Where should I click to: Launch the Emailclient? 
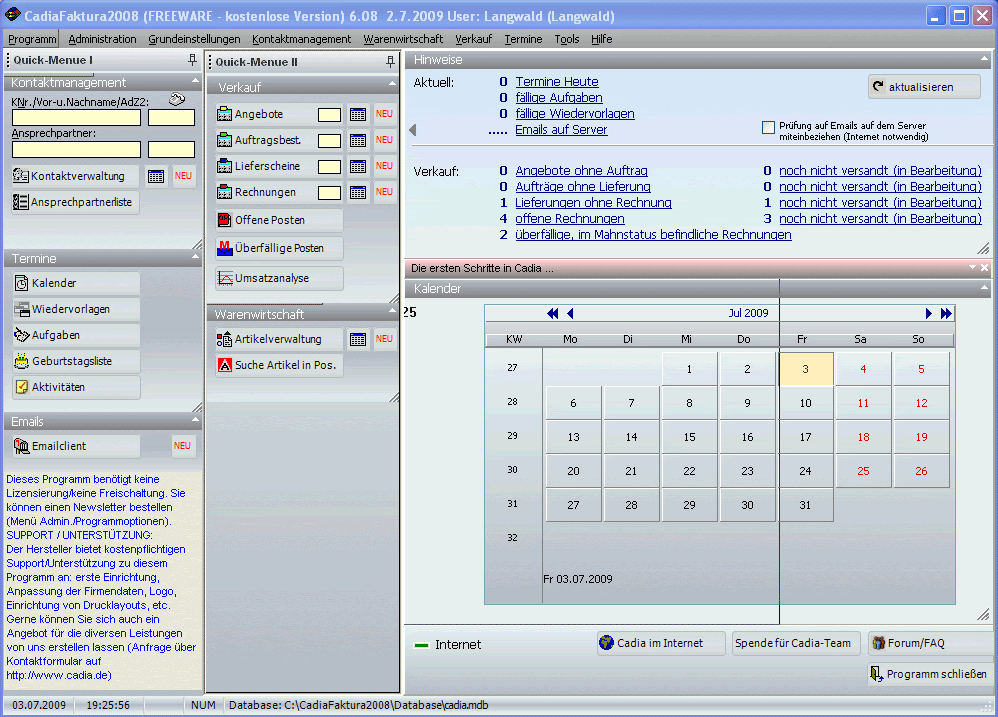click(x=76, y=447)
